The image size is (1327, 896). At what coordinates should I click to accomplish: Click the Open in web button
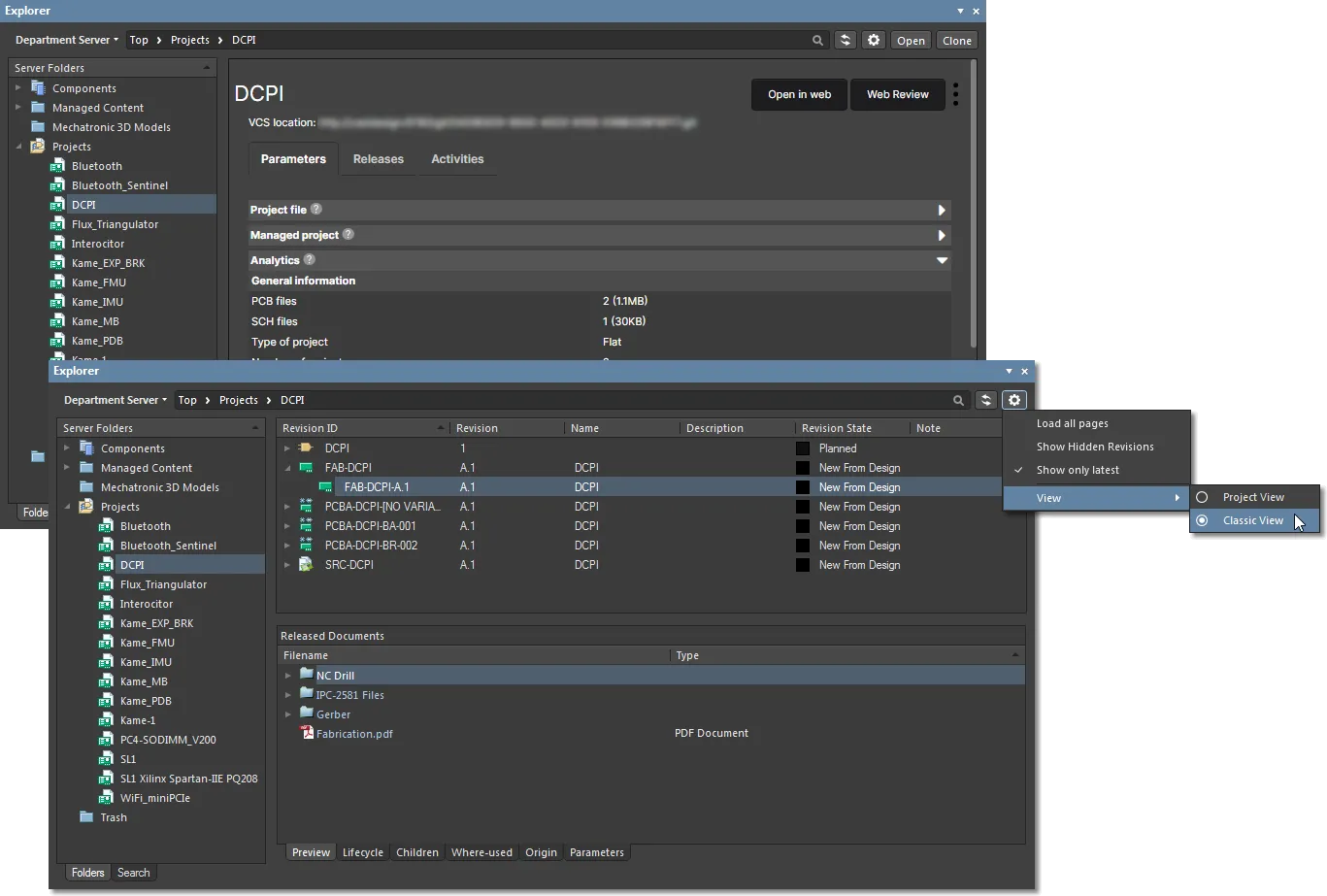click(799, 94)
